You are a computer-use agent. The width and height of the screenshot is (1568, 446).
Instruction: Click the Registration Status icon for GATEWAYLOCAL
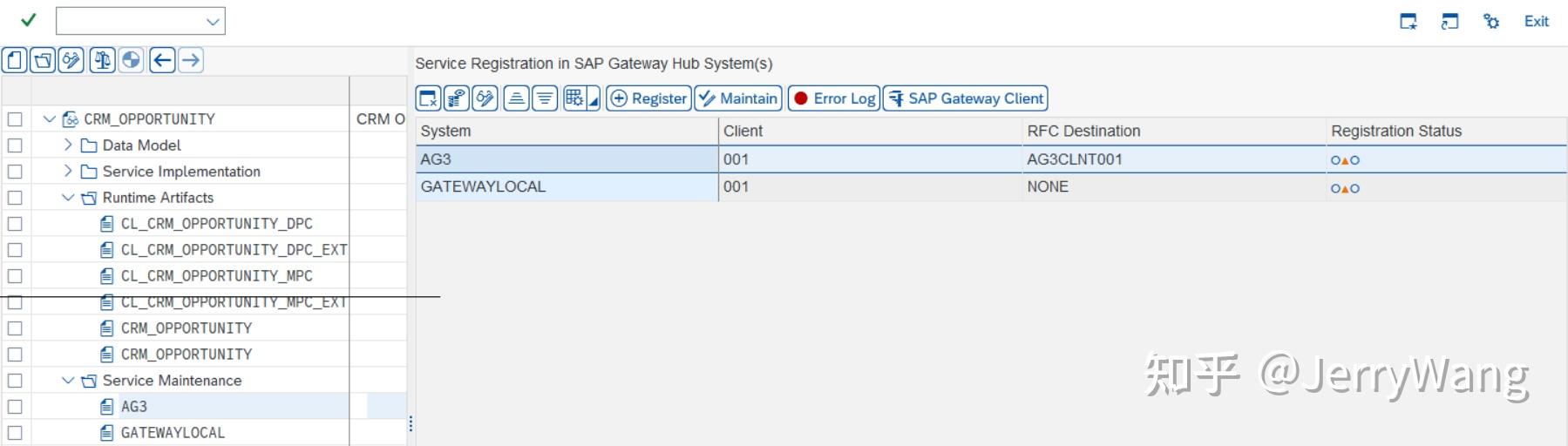1345,188
